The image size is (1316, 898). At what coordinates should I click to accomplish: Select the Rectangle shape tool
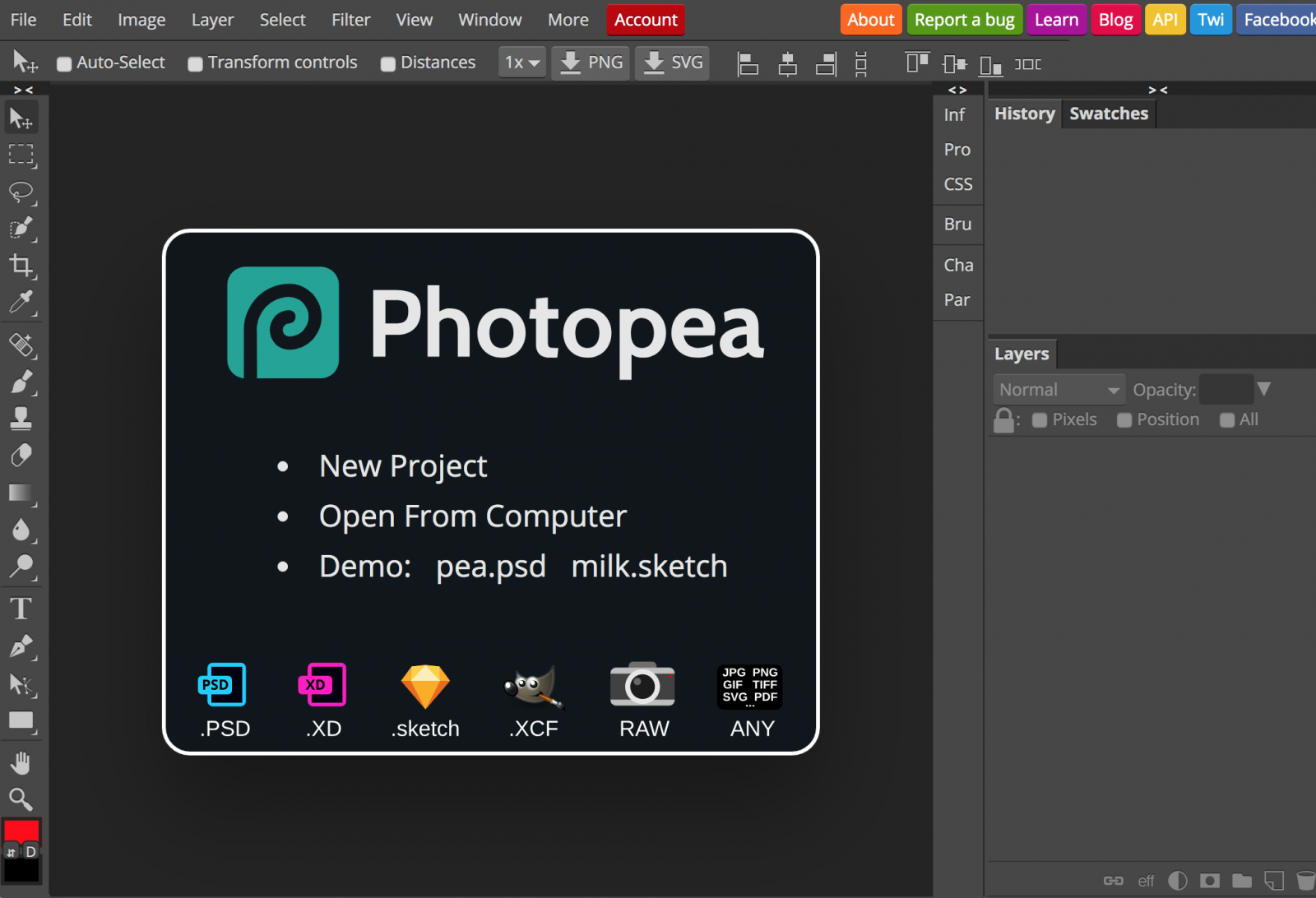pyautogui.click(x=21, y=721)
